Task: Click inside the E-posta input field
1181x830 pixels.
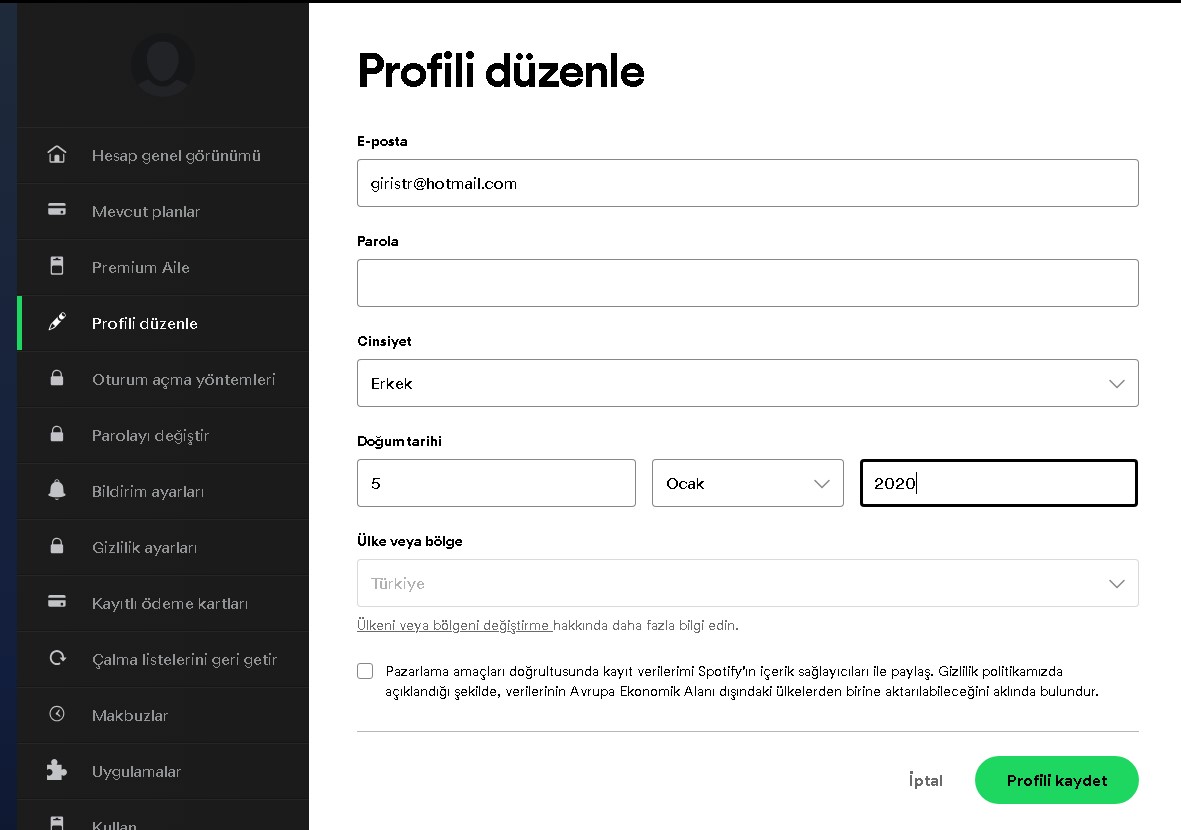Action: pos(747,183)
